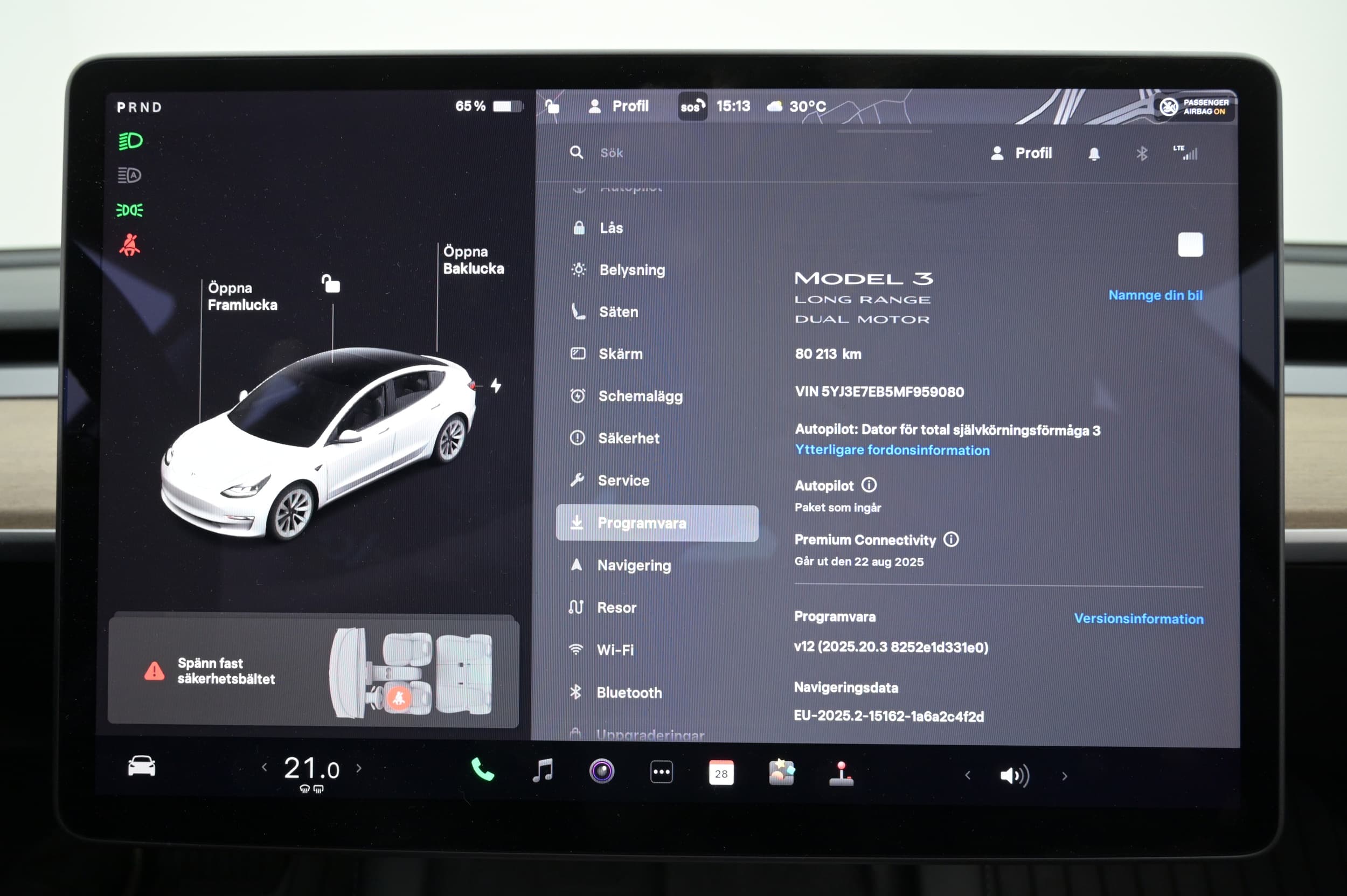Open the car controls icon in bottom bar
The height and width of the screenshot is (896, 1347).
coord(141,766)
